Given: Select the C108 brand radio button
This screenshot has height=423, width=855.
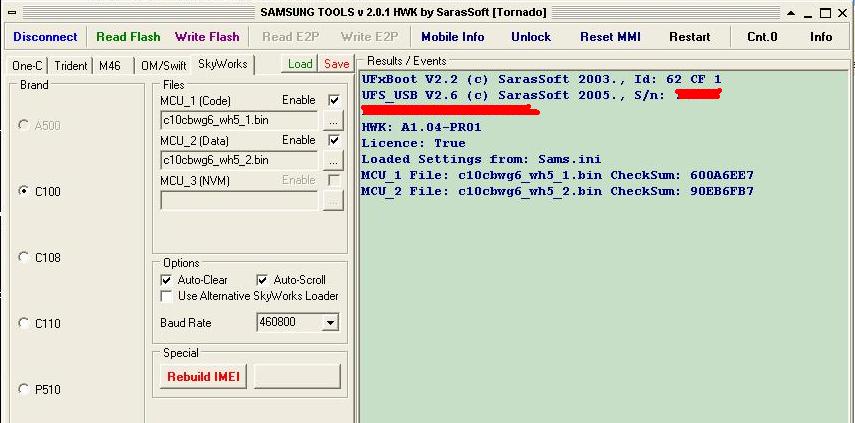Looking at the screenshot, I should 23,257.
